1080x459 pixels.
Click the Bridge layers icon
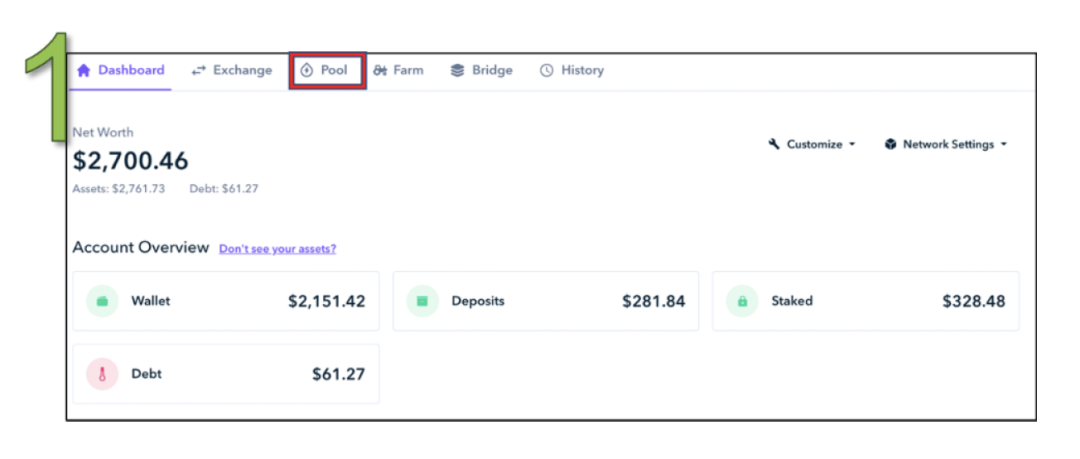[457, 70]
